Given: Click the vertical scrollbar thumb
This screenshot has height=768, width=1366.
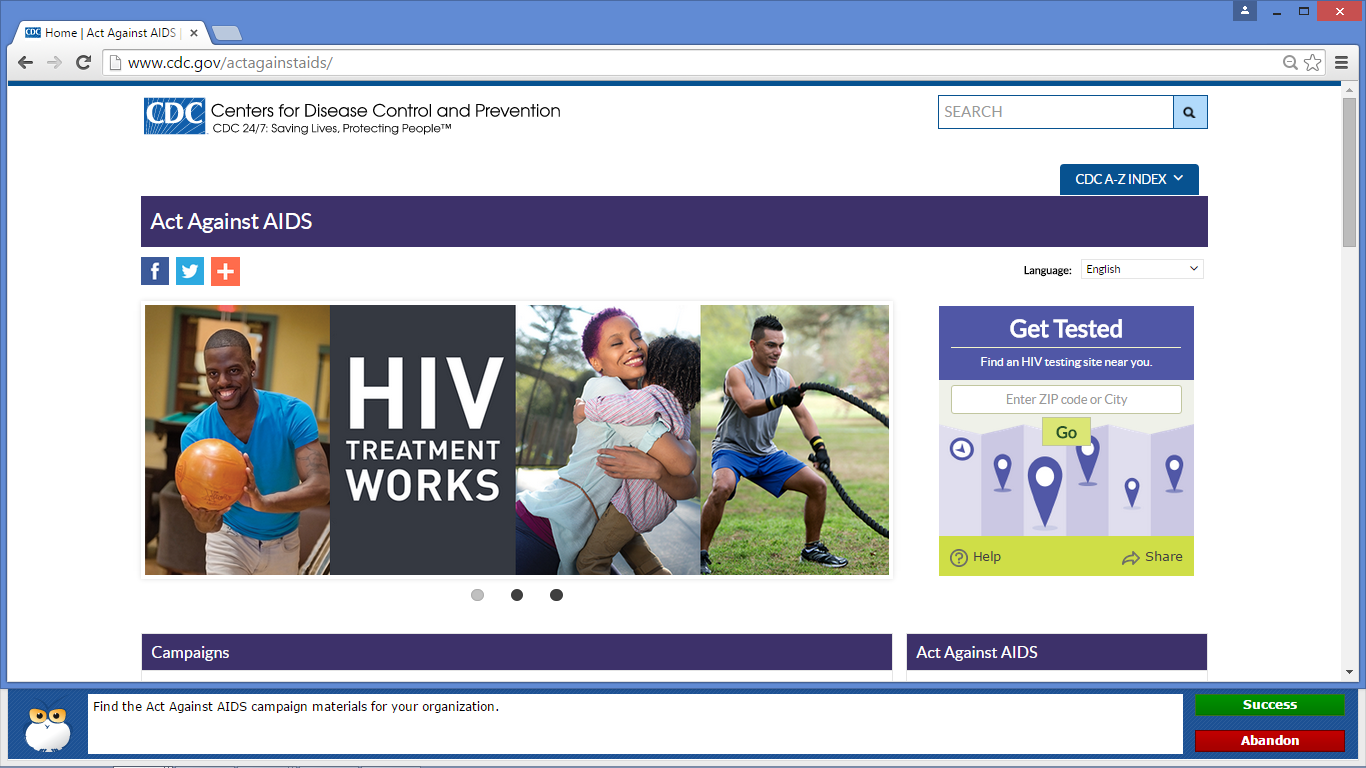Looking at the screenshot, I should tap(1349, 173).
